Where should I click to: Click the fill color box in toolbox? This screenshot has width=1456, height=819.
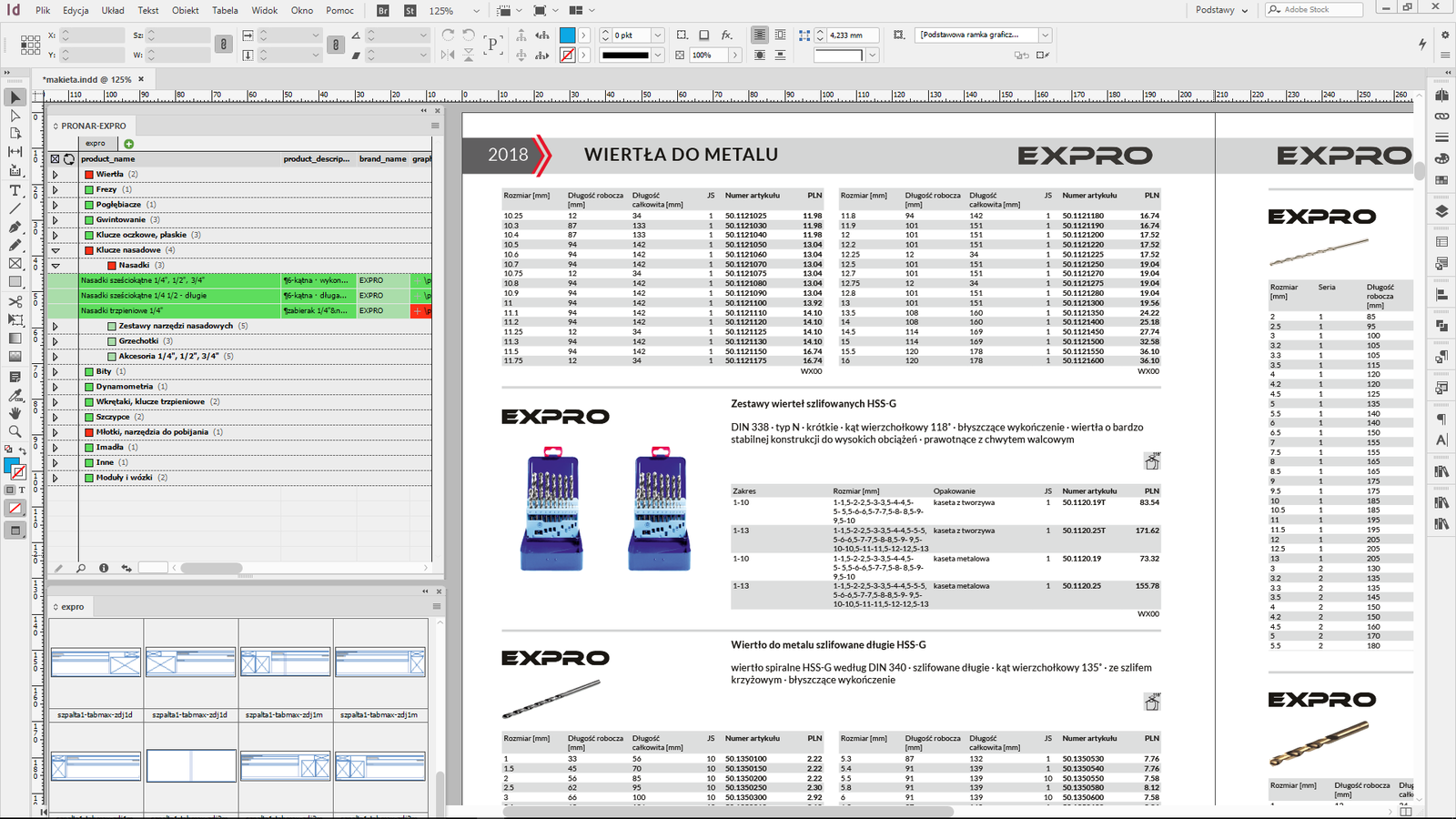tap(11, 467)
